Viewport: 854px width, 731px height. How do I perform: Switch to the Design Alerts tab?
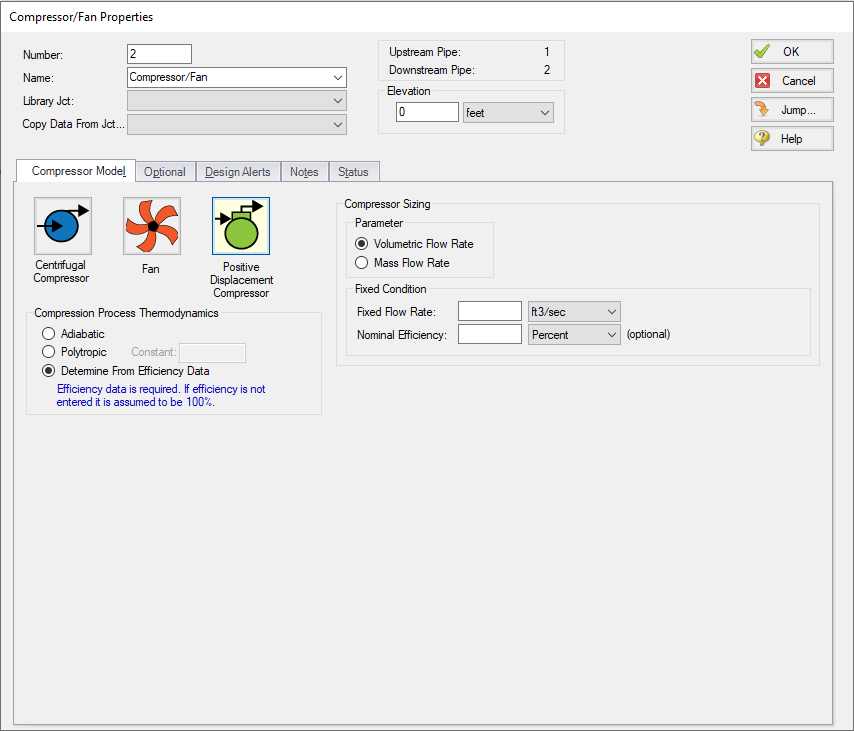coord(238,172)
